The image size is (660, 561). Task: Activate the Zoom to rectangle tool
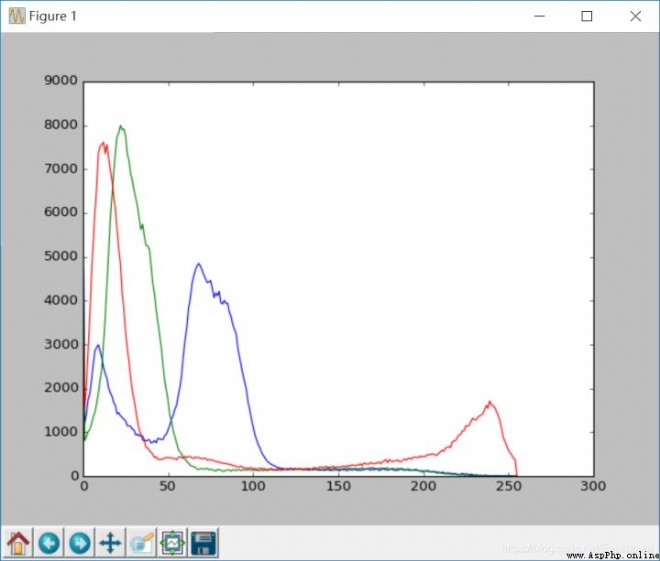pos(141,543)
